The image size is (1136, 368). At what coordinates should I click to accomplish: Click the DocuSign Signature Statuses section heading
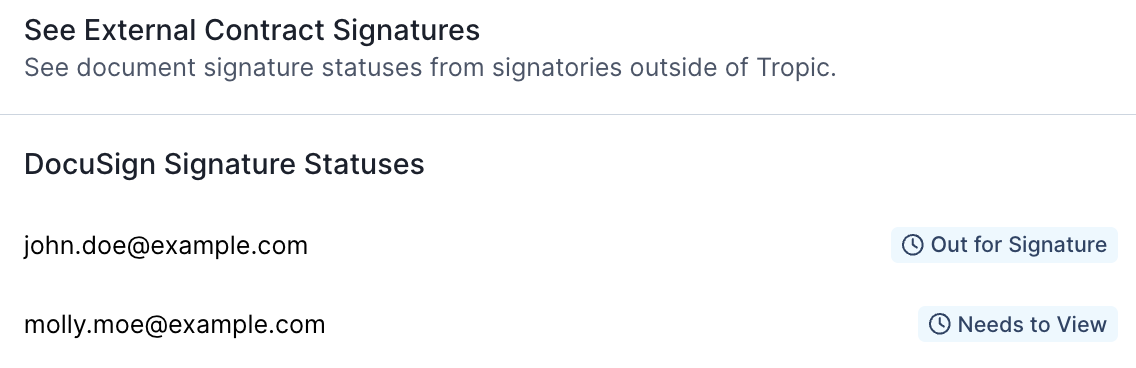point(225,164)
